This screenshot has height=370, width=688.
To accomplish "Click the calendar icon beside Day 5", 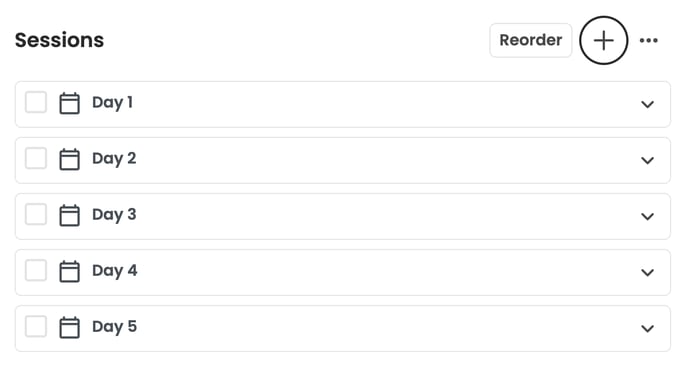I will tap(69, 327).
